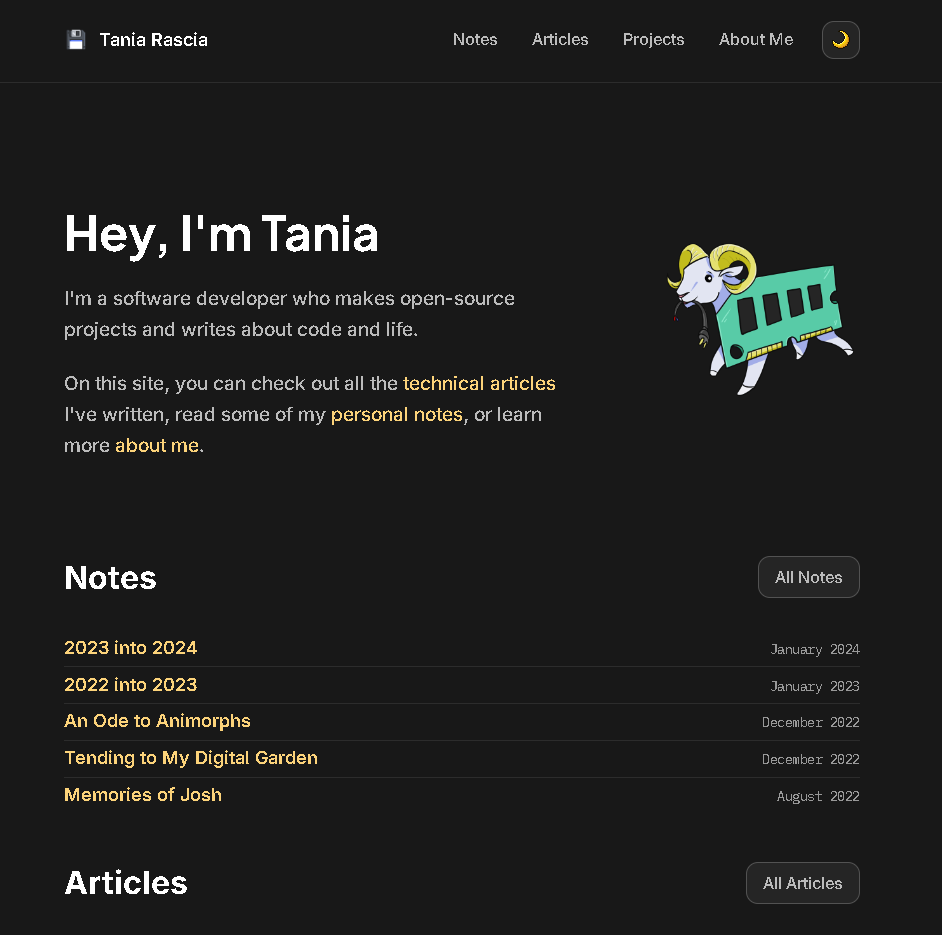Open About Me in navigation
Screen dimensions: 942x935
756,40
